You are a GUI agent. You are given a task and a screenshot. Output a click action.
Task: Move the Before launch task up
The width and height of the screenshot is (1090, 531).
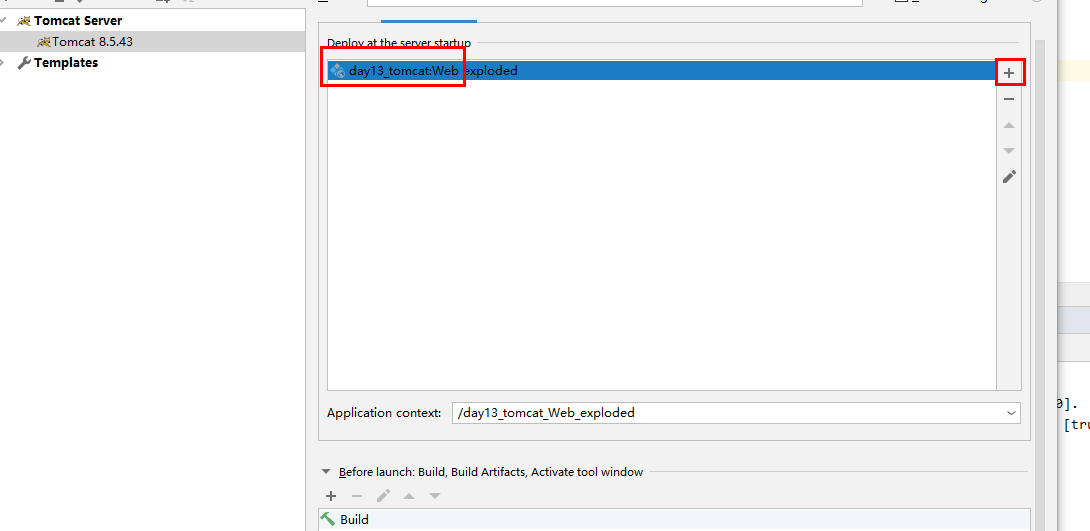coord(409,496)
